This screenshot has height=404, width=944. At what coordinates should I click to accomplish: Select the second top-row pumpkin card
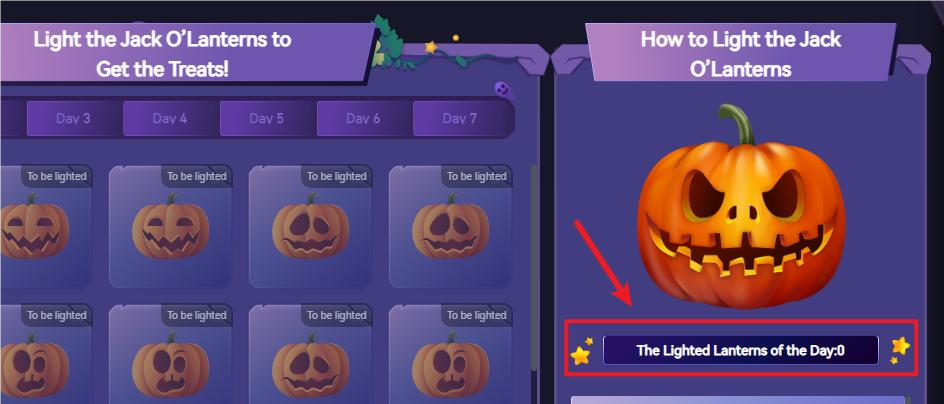[170, 226]
